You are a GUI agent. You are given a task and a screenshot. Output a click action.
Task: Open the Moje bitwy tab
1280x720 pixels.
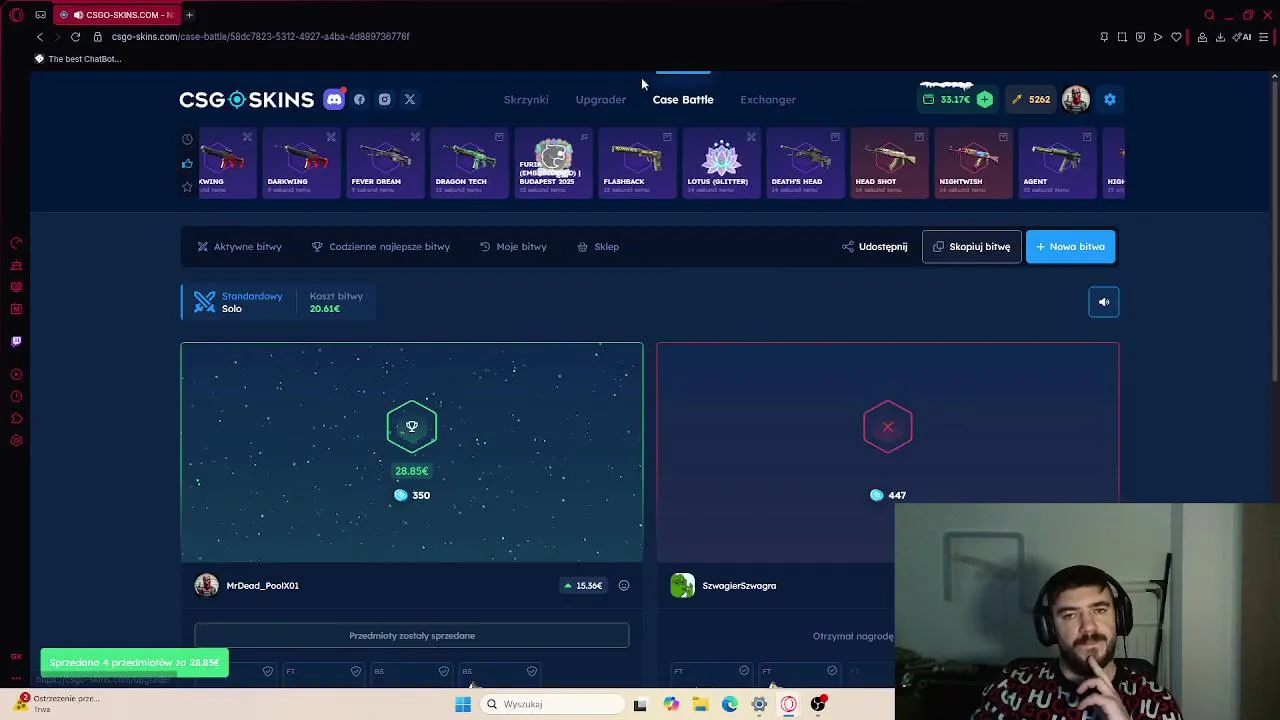513,246
